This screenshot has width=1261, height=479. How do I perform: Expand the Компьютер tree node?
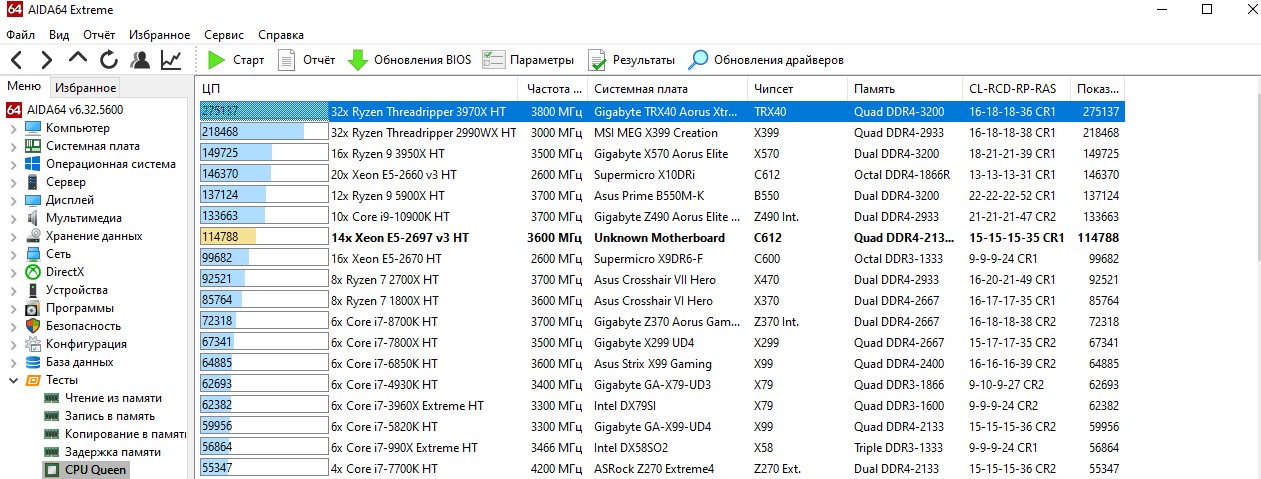point(13,128)
